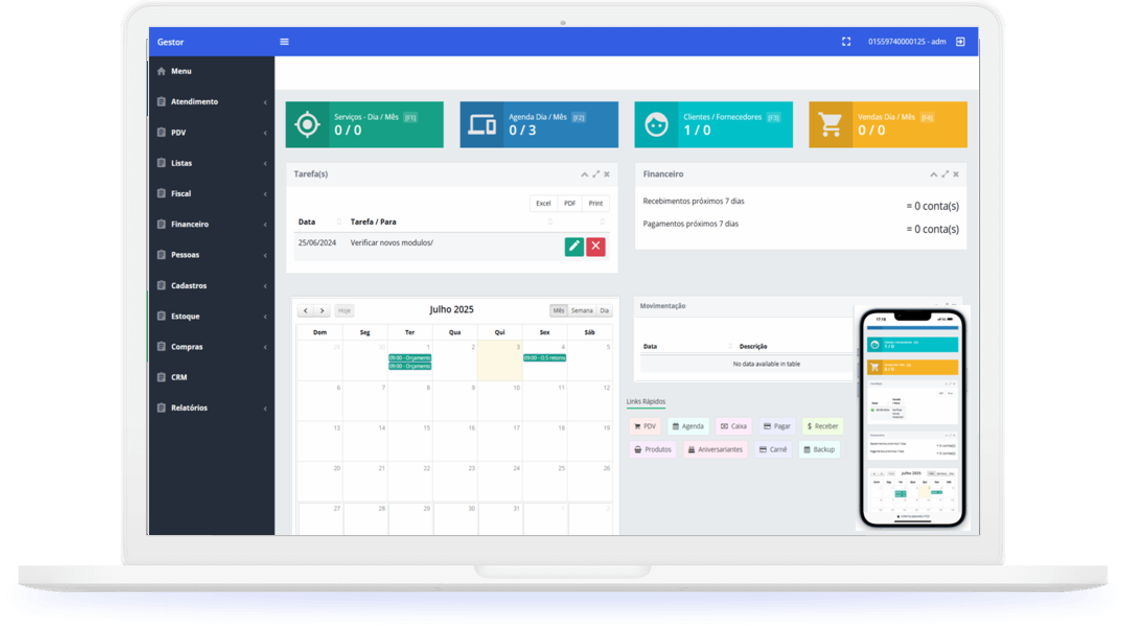Export tasks with the Excel button
1126x630 pixels.
click(543, 203)
